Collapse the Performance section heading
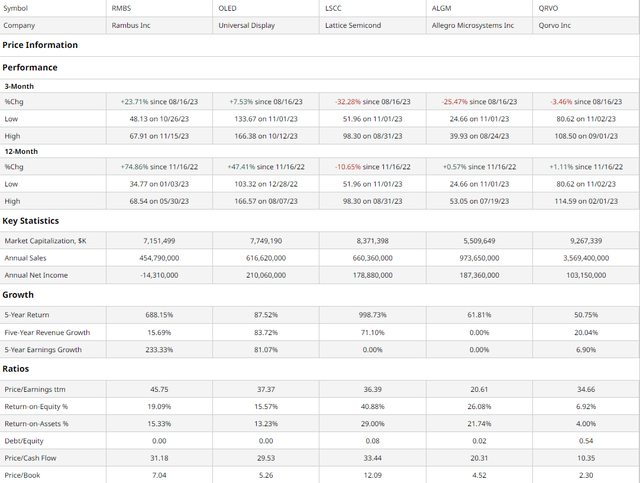The image size is (640, 483). [30, 68]
